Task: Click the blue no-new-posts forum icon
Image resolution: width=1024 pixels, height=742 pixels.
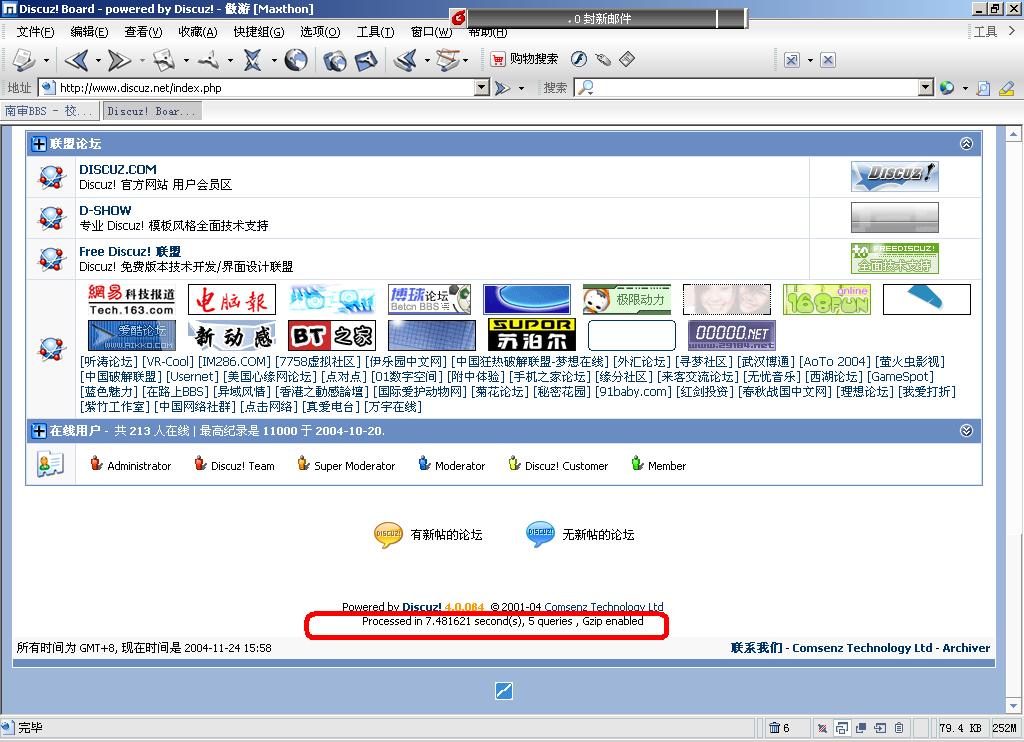Action: (x=540, y=534)
